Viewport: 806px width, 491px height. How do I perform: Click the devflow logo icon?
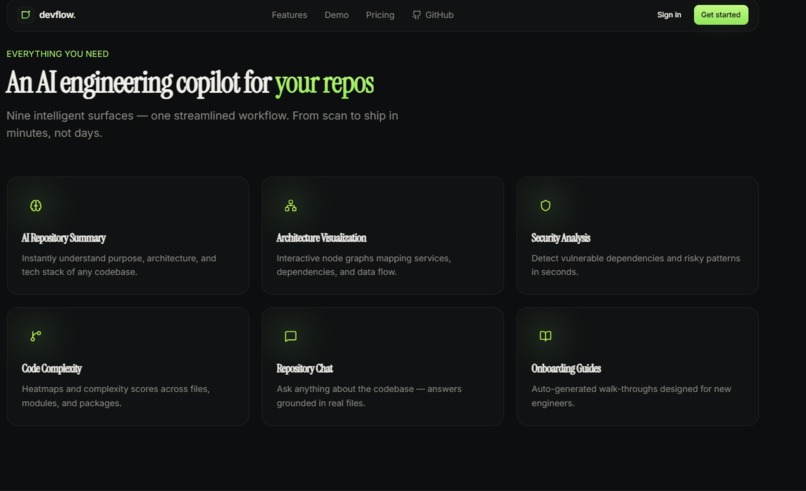[26, 15]
